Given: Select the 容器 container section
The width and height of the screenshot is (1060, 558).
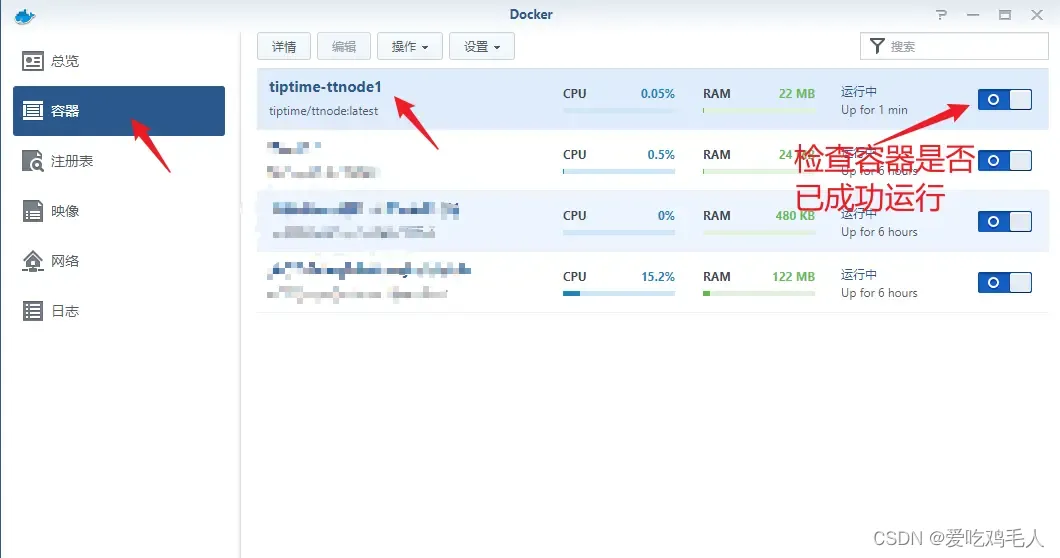Looking at the screenshot, I should click(x=119, y=111).
